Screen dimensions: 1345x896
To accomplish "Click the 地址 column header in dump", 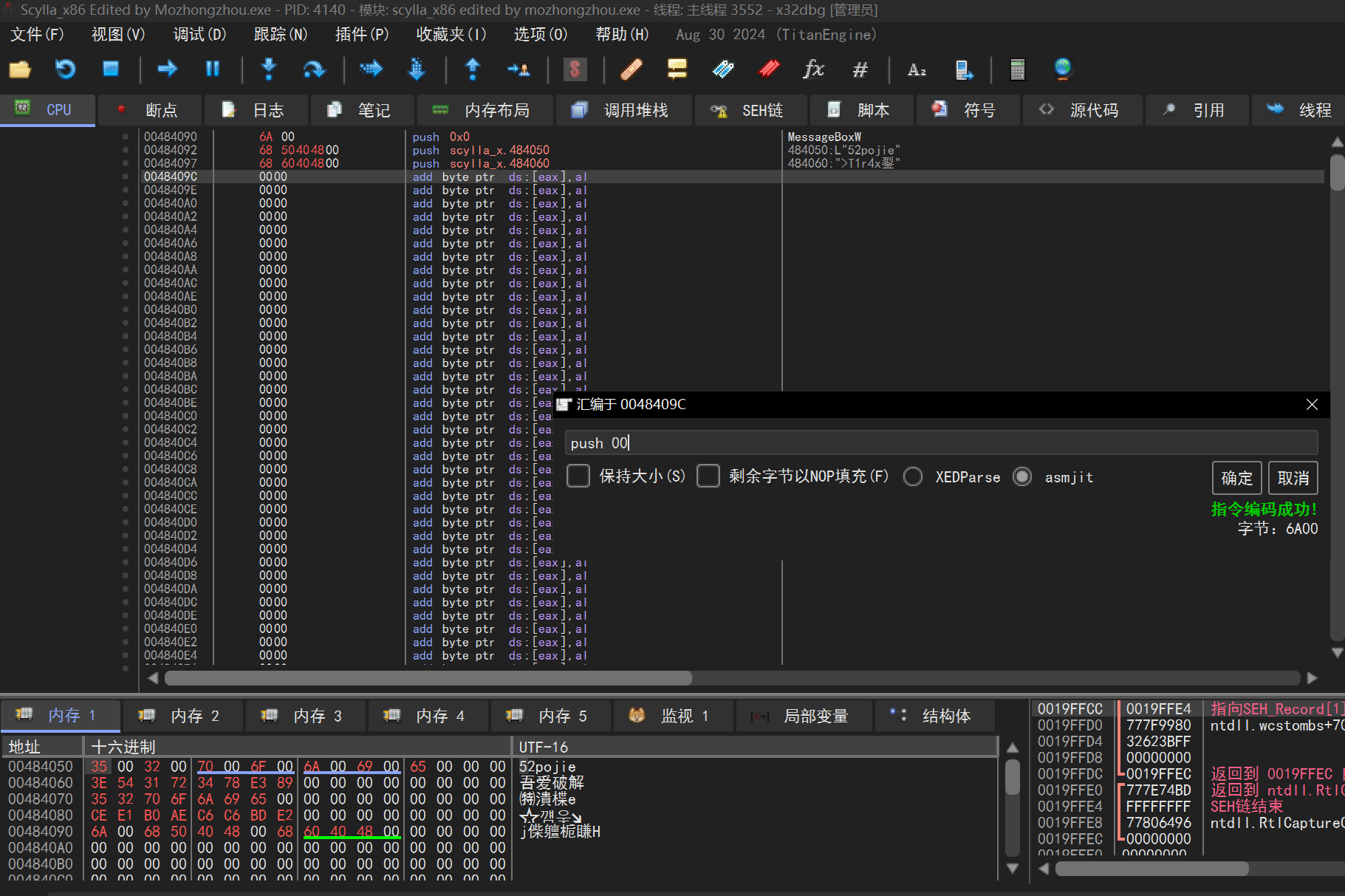I will (43, 747).
